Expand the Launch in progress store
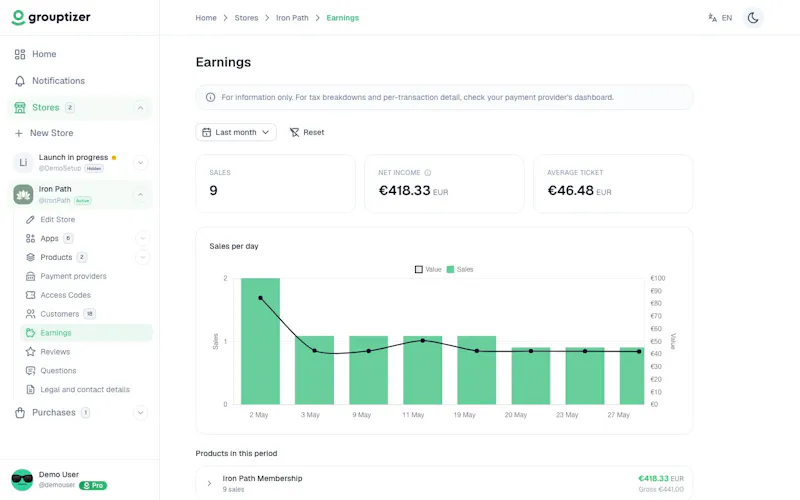Image resolution: width=800 pixels, height=500 pixels. tap(140, 163)
